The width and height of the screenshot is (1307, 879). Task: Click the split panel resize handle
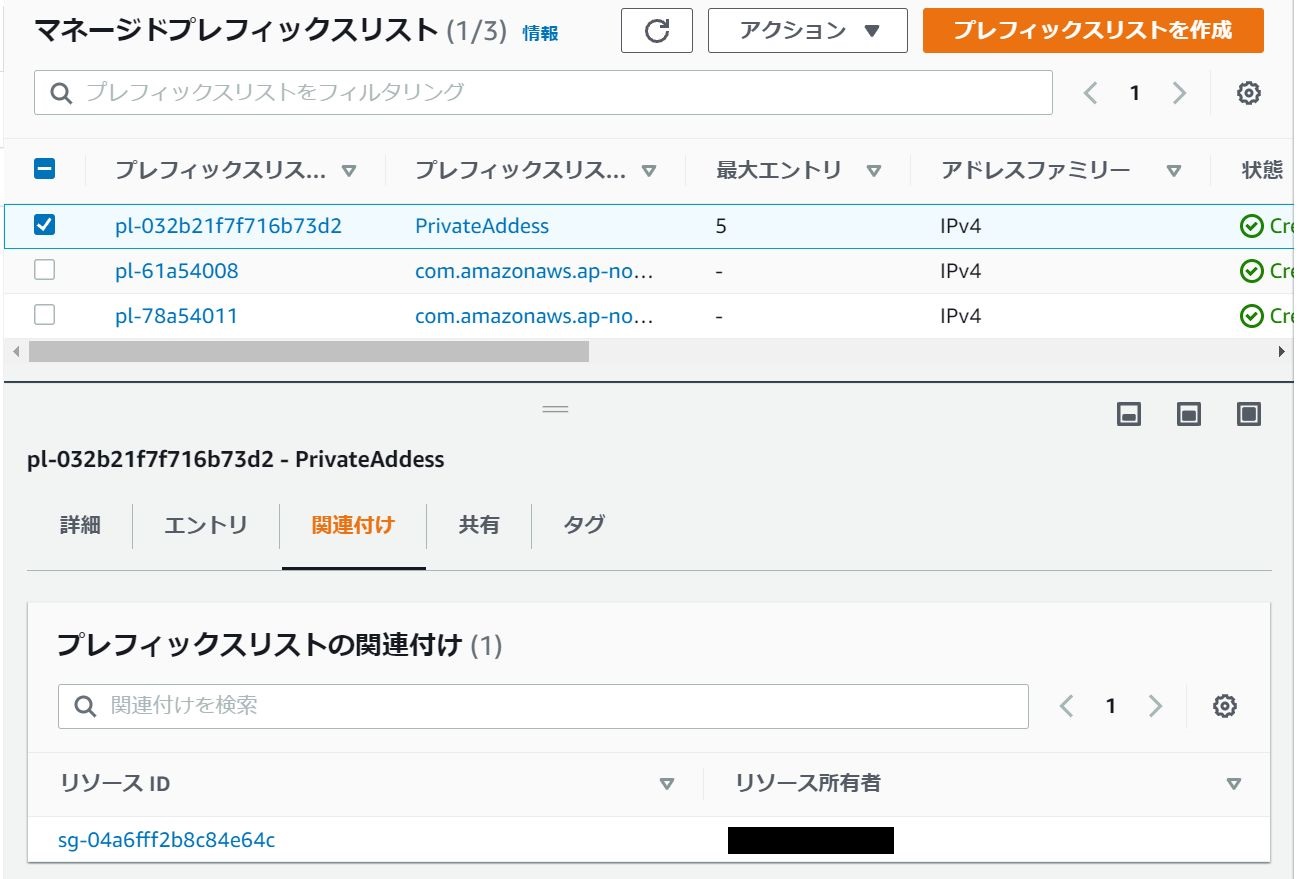coord(555,408)
